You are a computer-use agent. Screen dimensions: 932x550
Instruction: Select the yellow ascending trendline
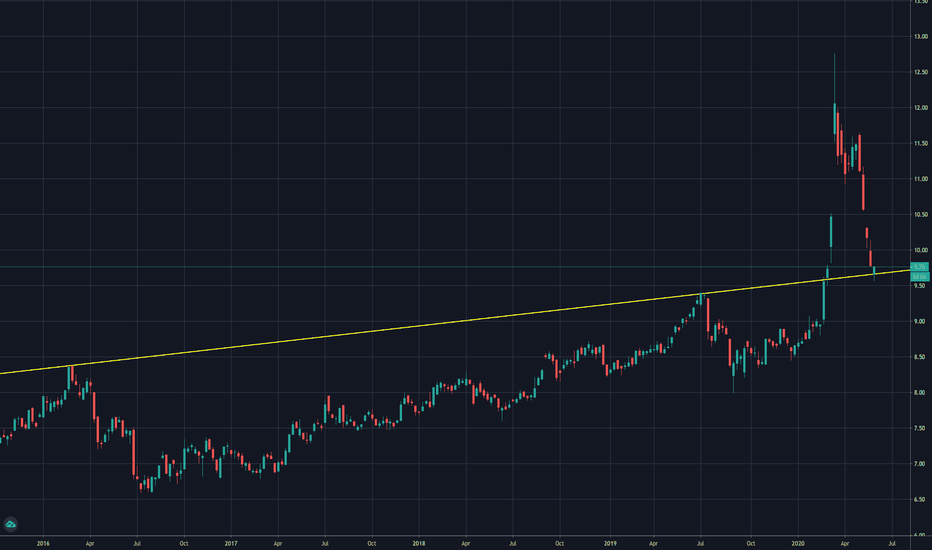455,323
